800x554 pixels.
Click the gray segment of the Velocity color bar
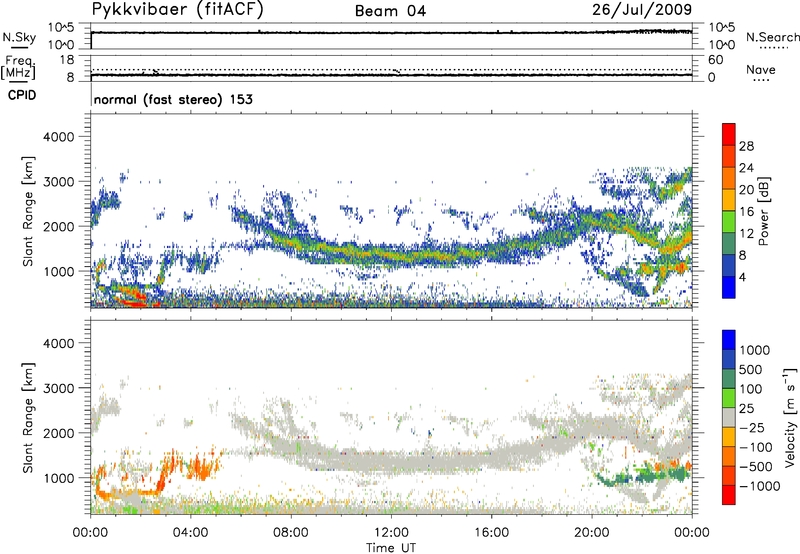pos(729,417)
